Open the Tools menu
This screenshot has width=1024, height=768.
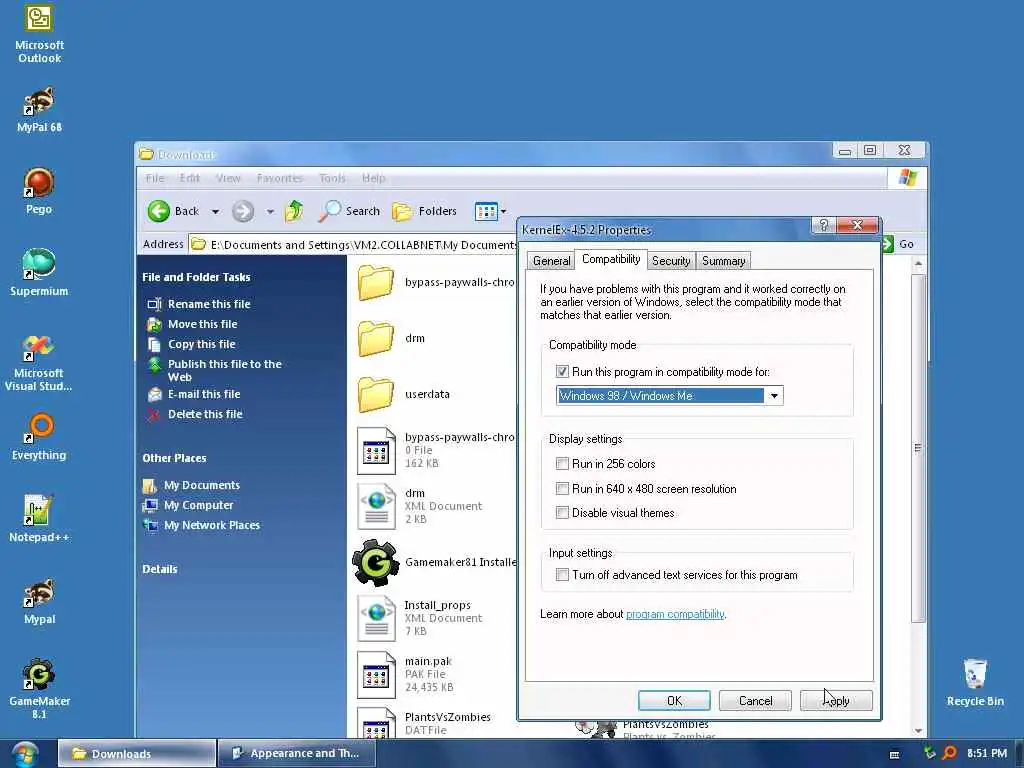(x=332, y=178)
